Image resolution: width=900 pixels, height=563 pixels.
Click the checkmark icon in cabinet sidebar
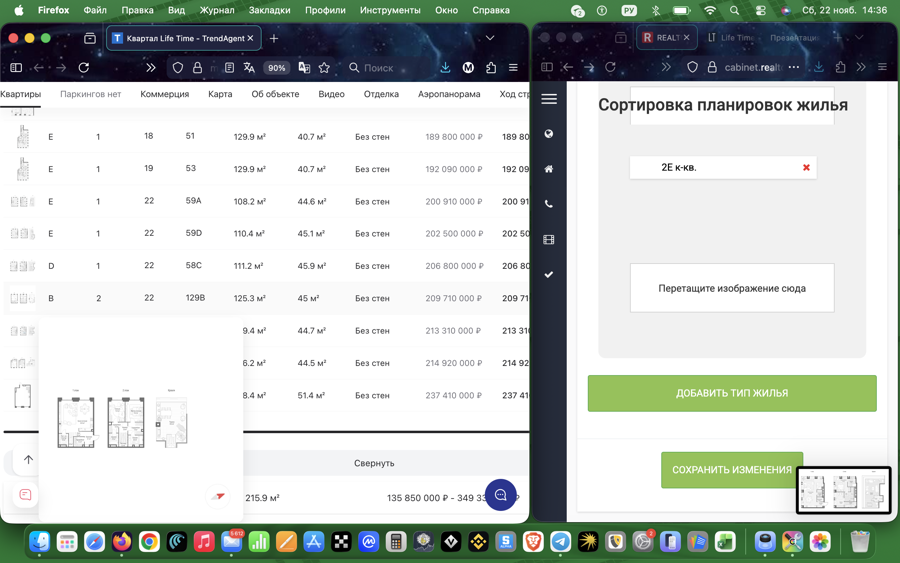(x=549, y=275)
